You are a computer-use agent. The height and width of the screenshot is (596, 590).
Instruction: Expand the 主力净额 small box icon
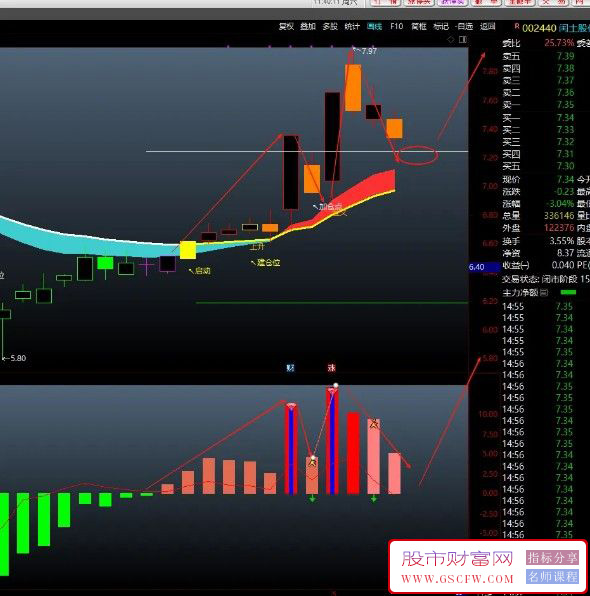pyautogui.click(x=544, y=292)
